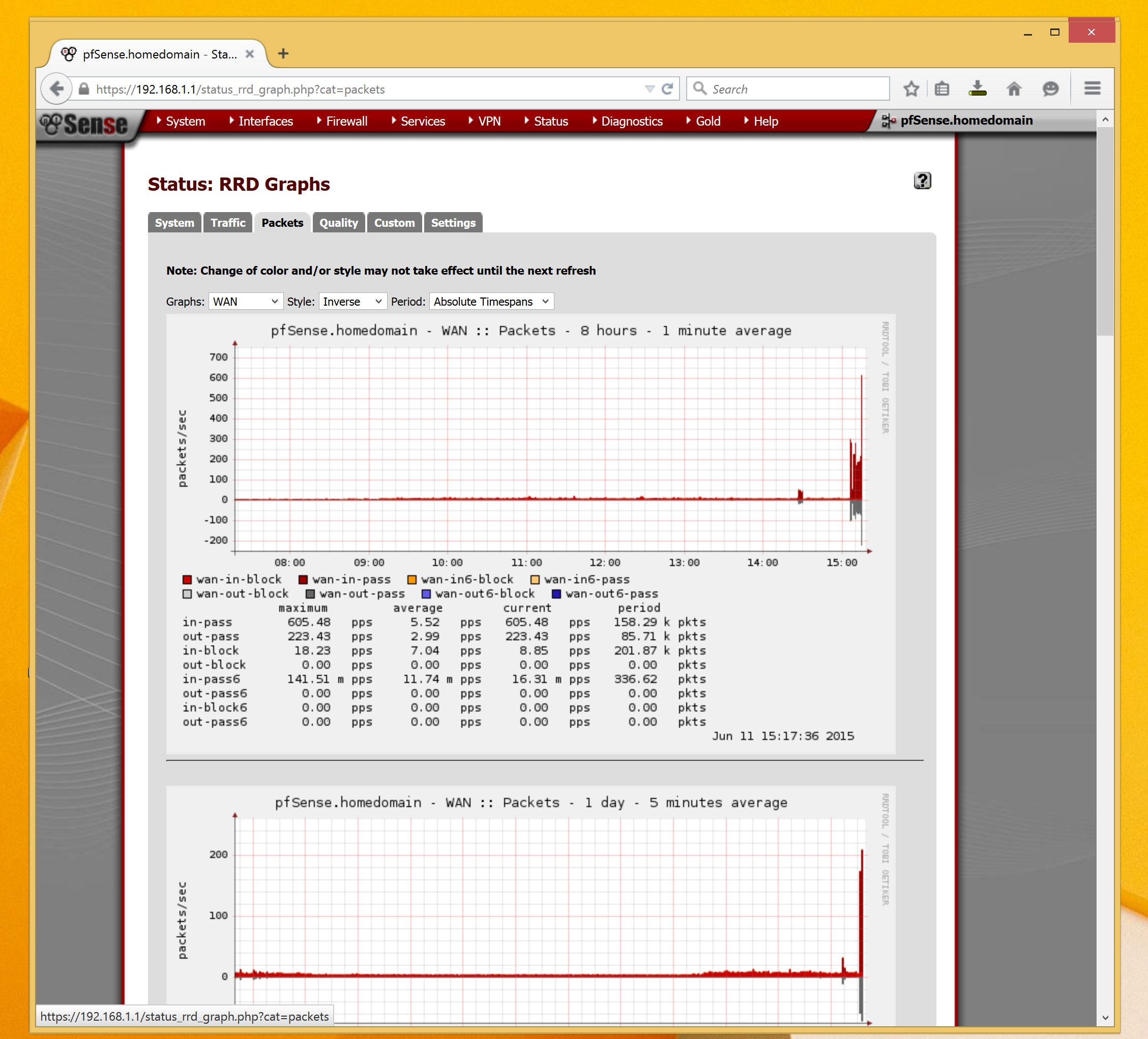
Task: Click the wan-out-block legend swatch
Action: (x=187, y=594)
